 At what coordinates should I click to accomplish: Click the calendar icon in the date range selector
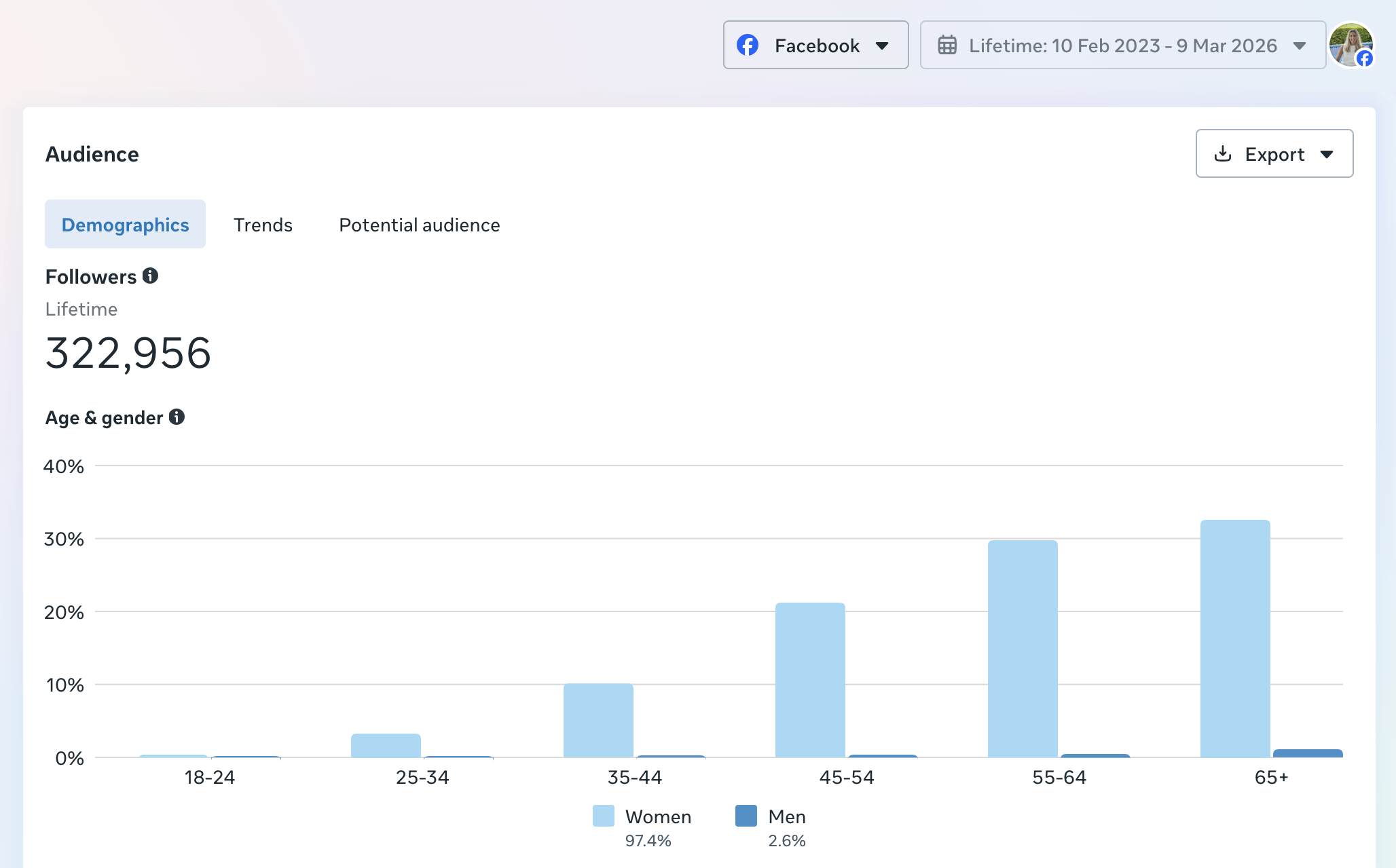(947, 45)
